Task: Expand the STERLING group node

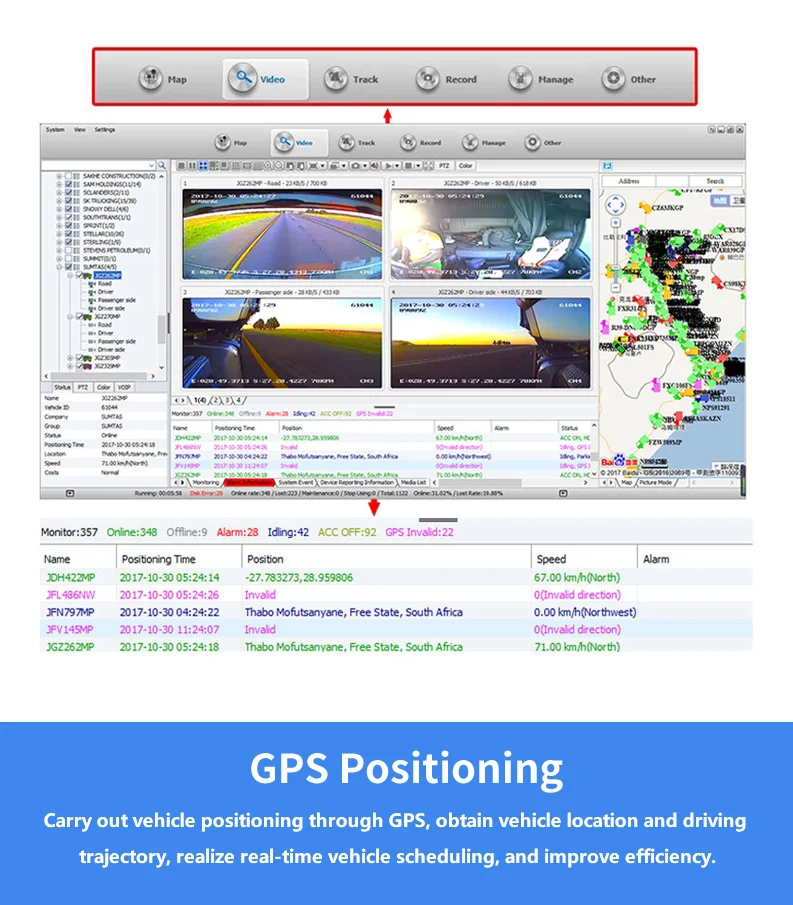Action: click(59, 242)
